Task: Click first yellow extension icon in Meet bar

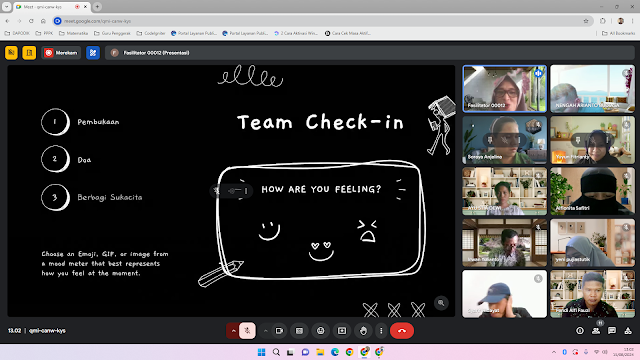Action: click(x=11, y=53)
